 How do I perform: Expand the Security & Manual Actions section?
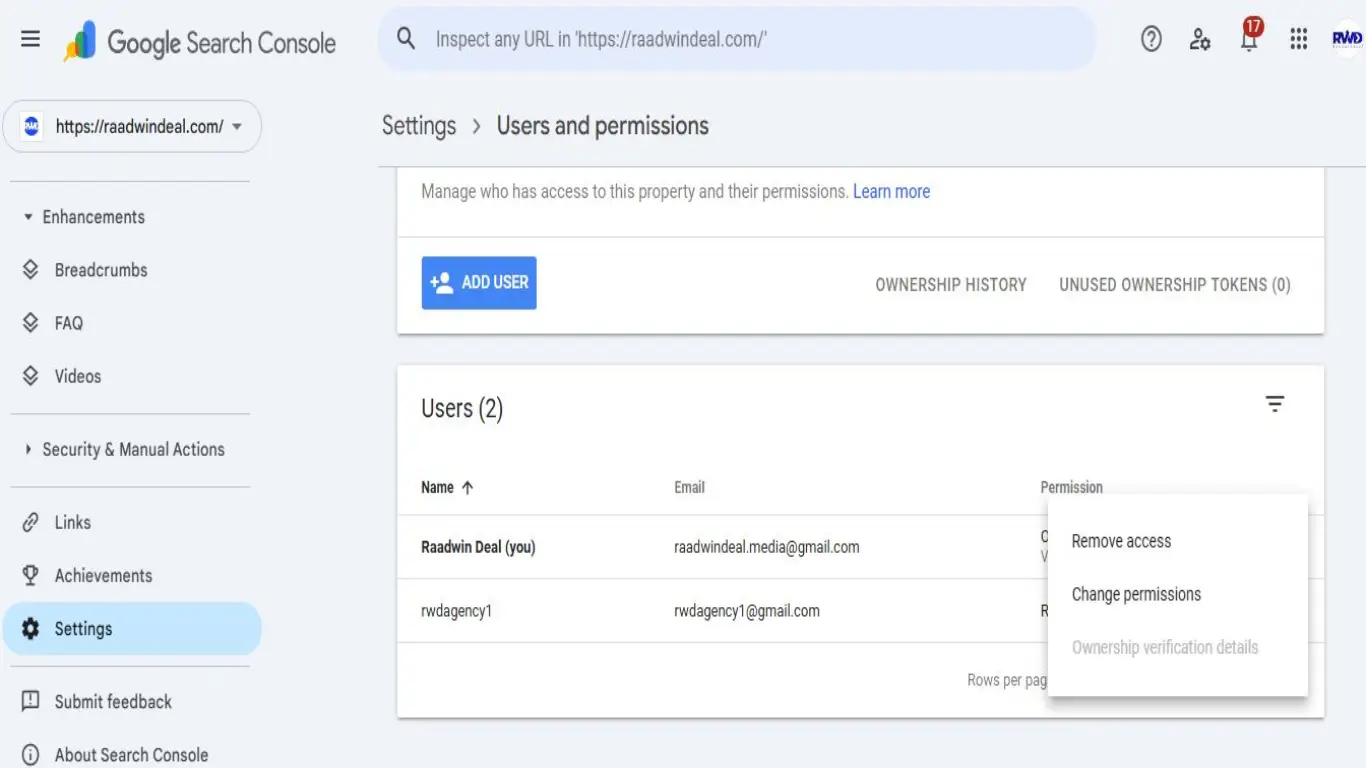[27, 449]
